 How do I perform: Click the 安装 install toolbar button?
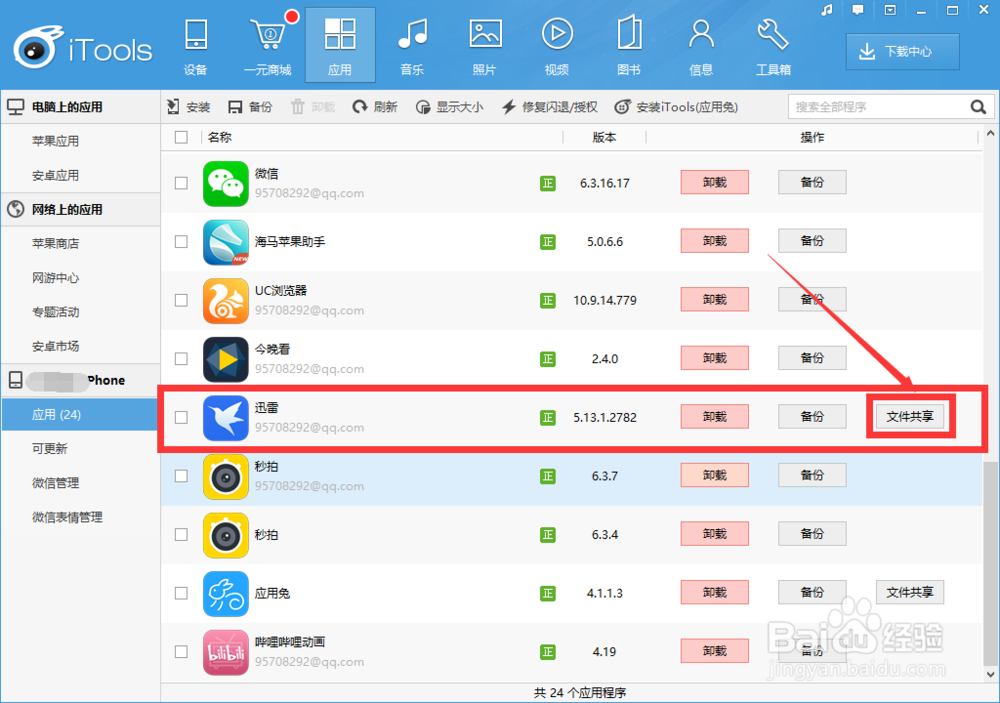189,107
